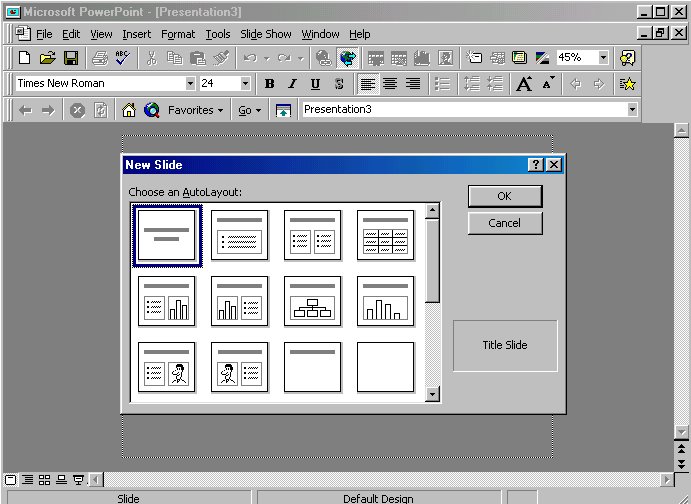Choose the Blank layout thumbnail

click(x=386, y=367)
